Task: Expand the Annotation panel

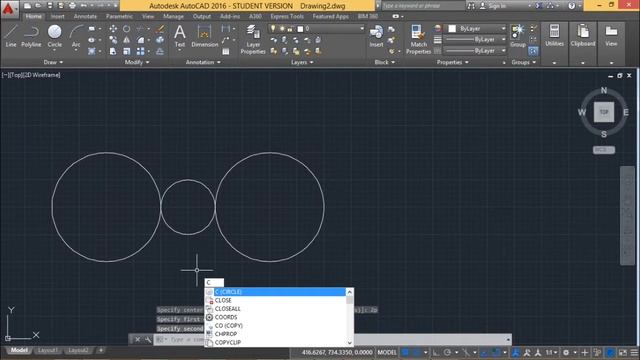Action: coord(203,62)
